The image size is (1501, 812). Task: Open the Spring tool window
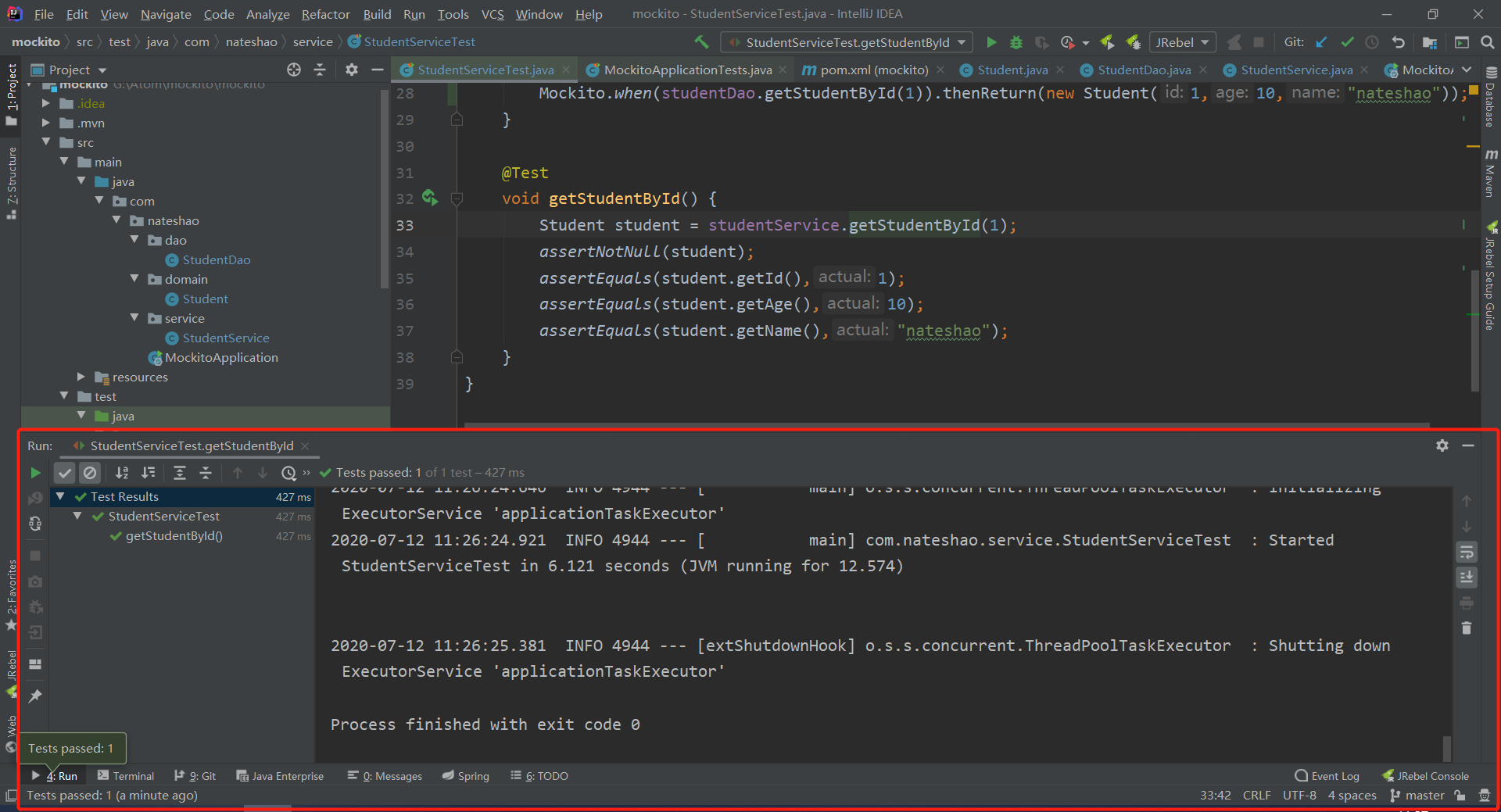coord(465,776)
